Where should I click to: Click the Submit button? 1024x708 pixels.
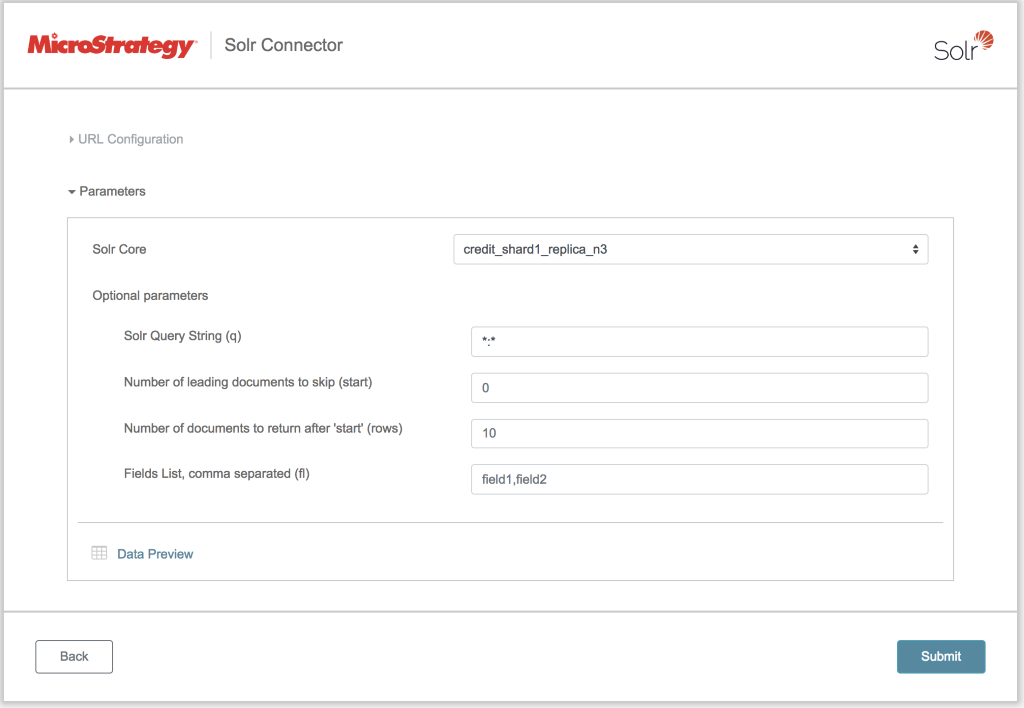click(x=941, y=656)
